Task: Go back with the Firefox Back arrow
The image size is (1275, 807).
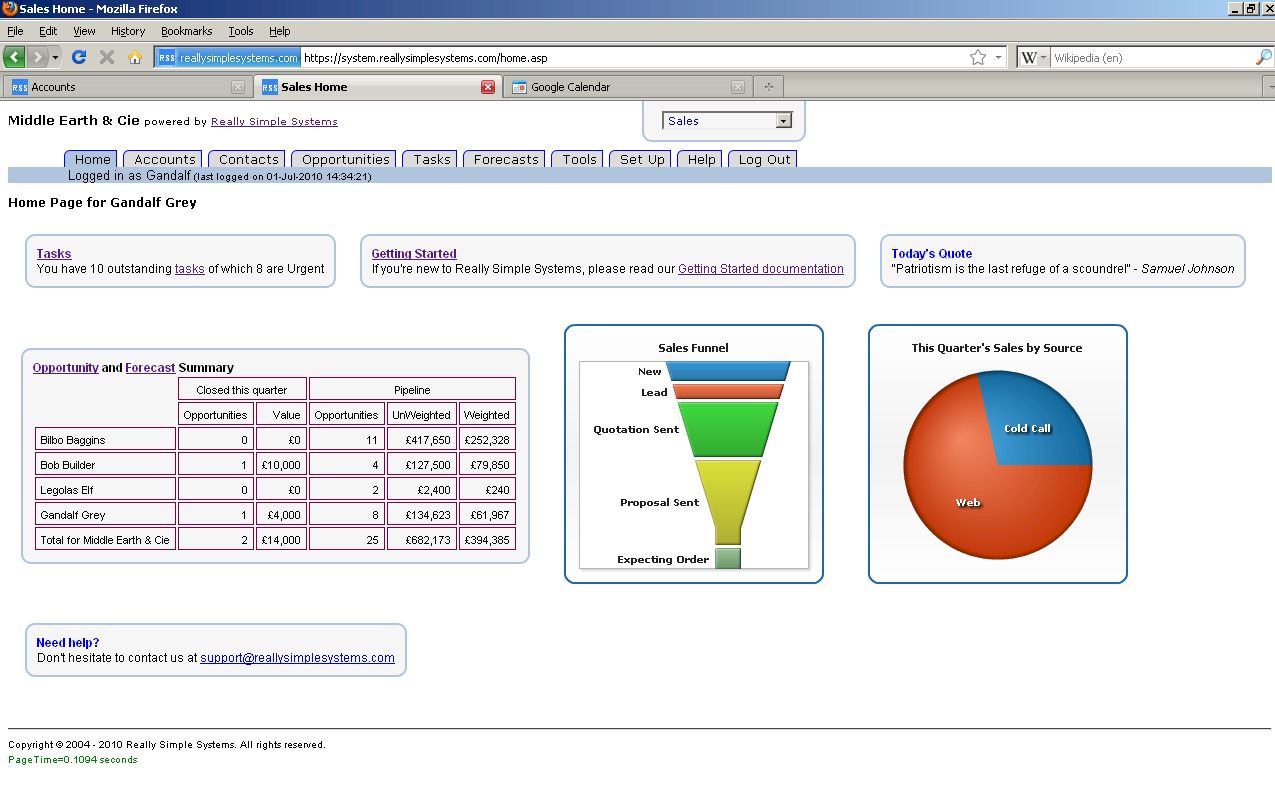Action: pos(14,57)
